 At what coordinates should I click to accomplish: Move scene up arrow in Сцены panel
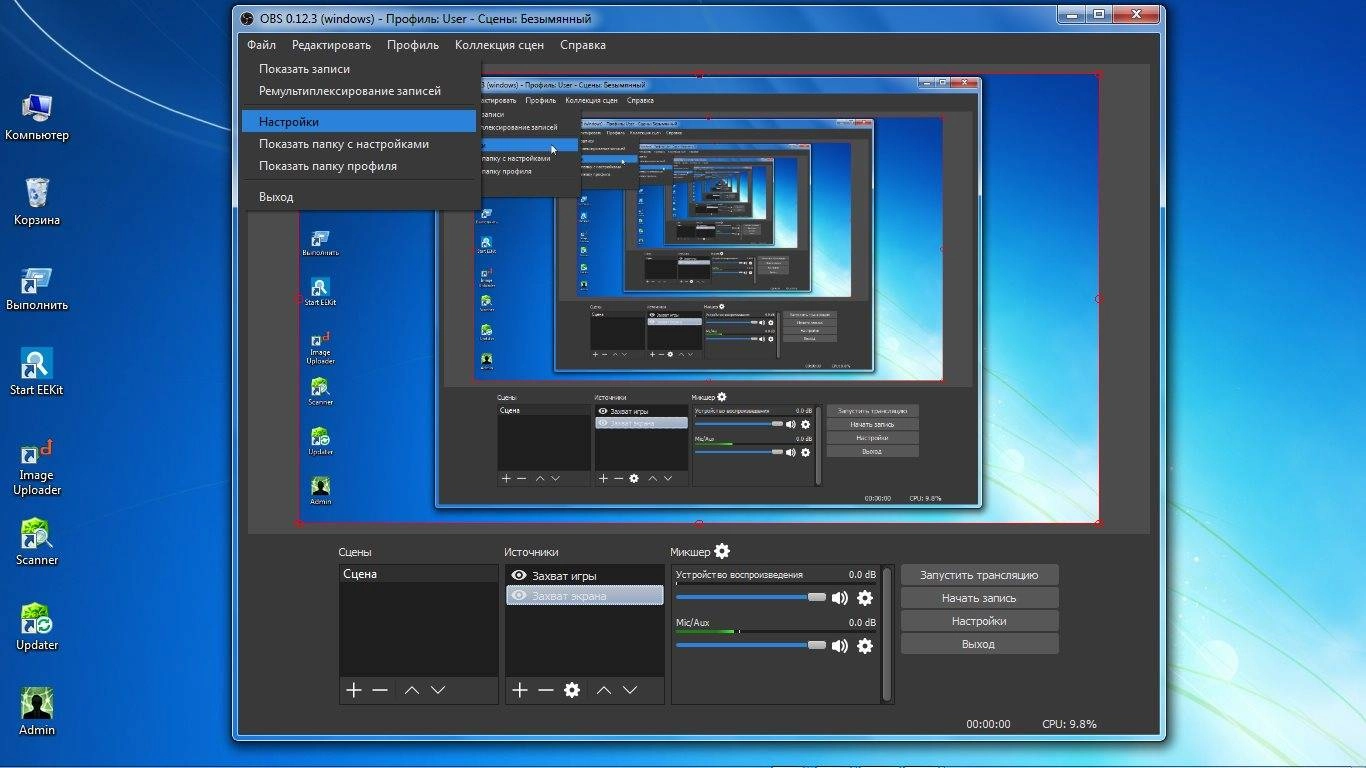(412, 690)
